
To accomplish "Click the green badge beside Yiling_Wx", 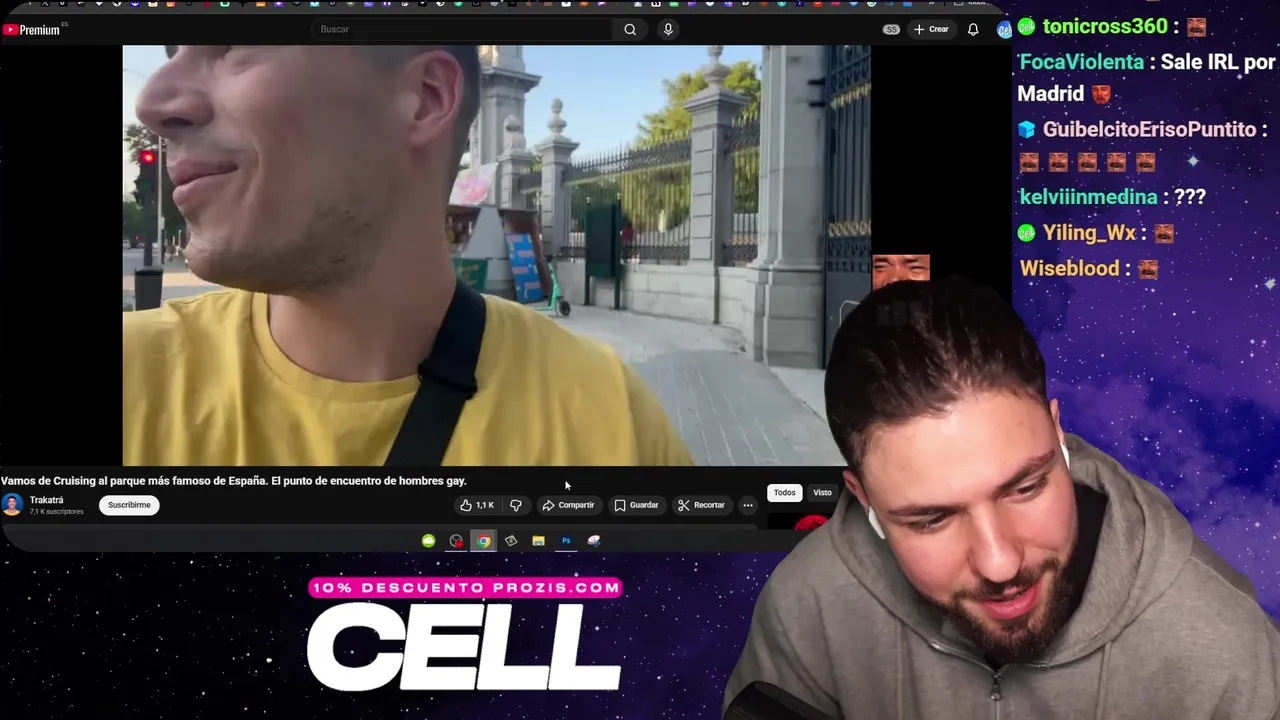I will 1027,233.
